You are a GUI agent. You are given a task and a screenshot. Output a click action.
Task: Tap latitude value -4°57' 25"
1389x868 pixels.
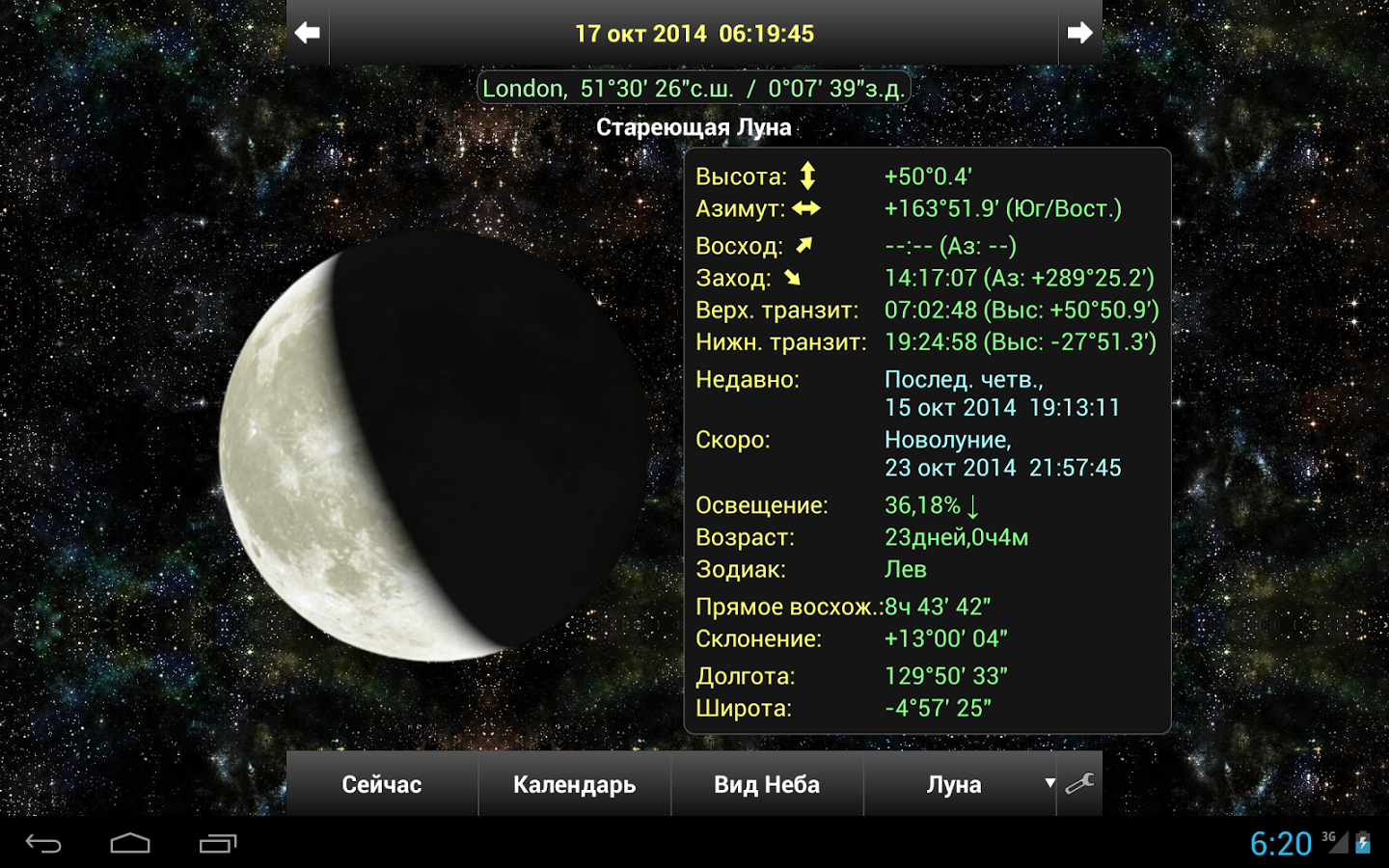(x=938, y=708)
